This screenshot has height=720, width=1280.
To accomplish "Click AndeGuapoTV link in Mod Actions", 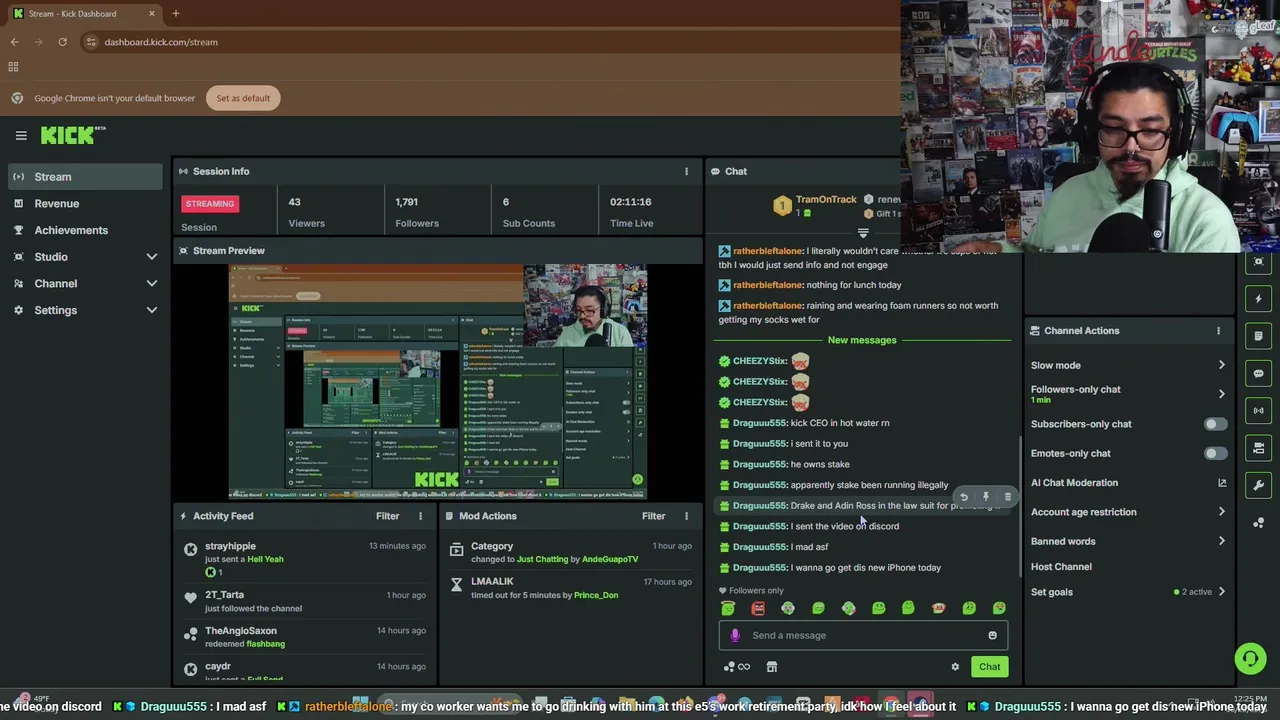I will pos(610,560).
